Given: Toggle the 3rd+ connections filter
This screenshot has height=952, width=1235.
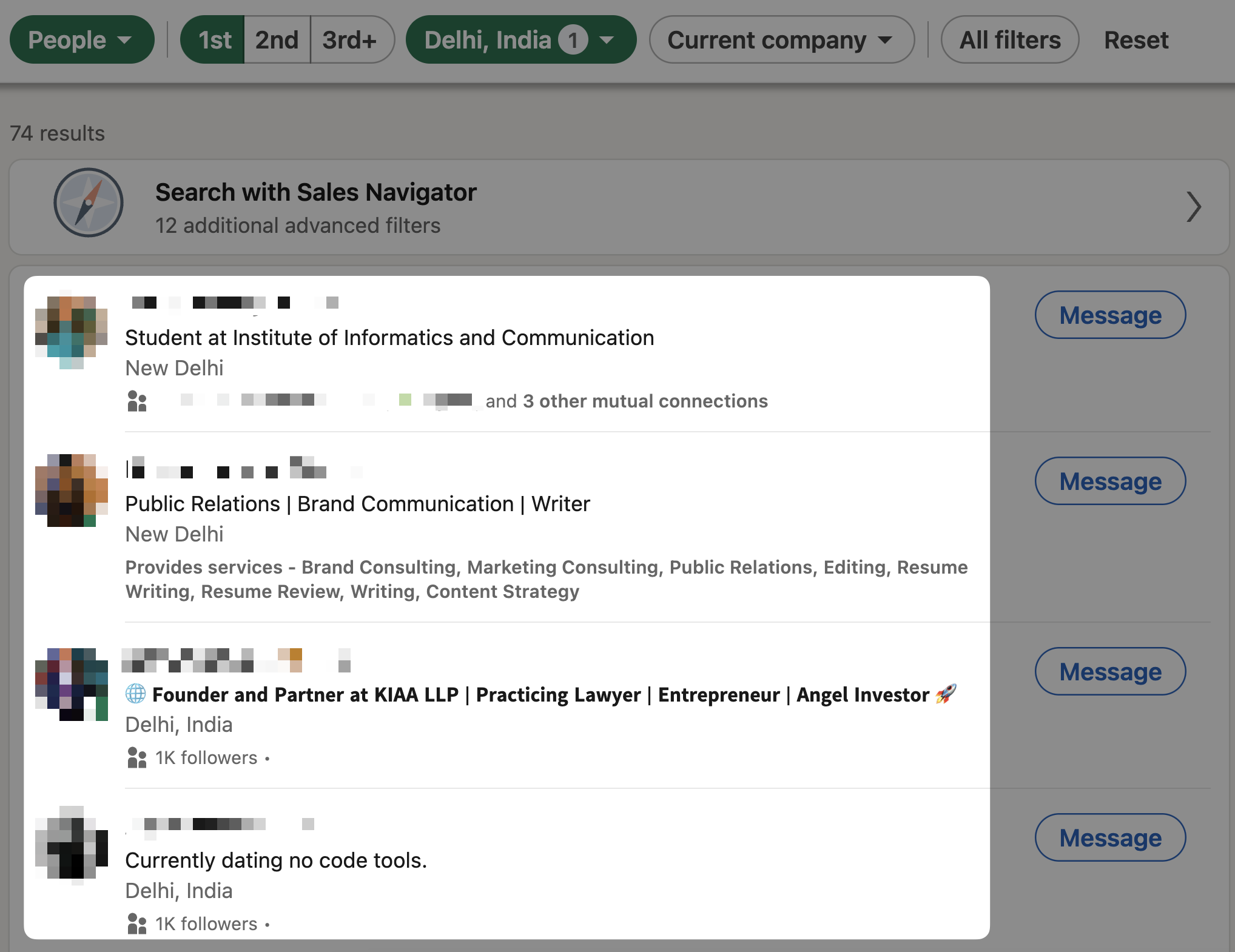Looking at the screenshot, I should [351, 40].
